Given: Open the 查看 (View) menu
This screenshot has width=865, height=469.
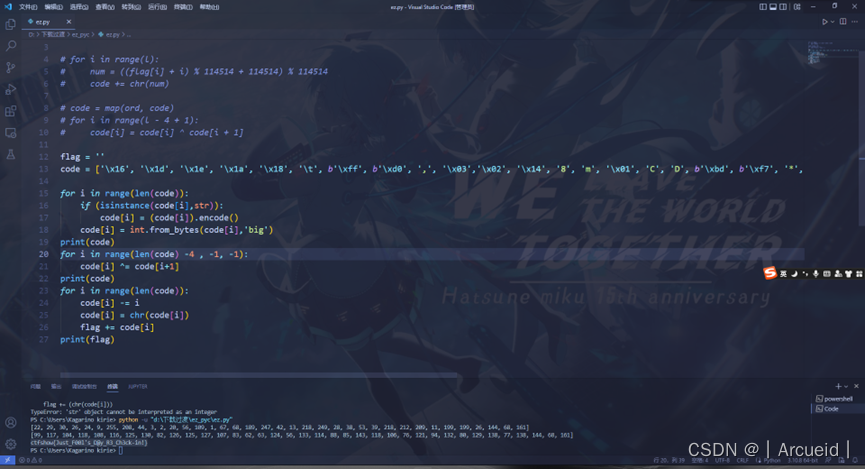Looking at the screenshot, I should [105, 7].
